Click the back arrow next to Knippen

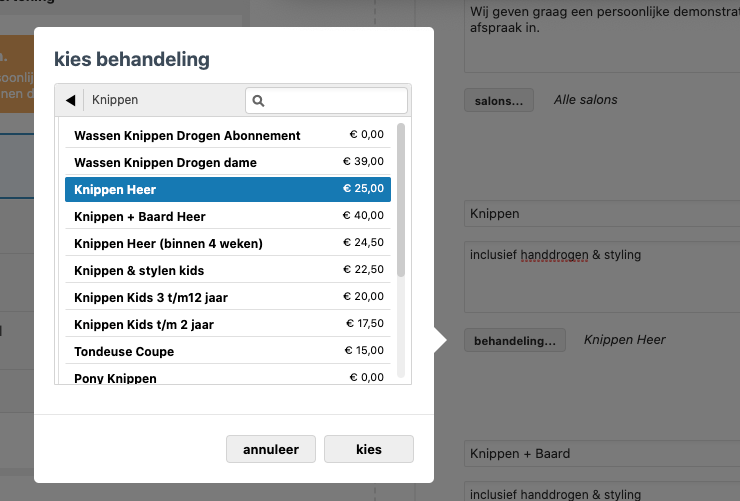70,100
